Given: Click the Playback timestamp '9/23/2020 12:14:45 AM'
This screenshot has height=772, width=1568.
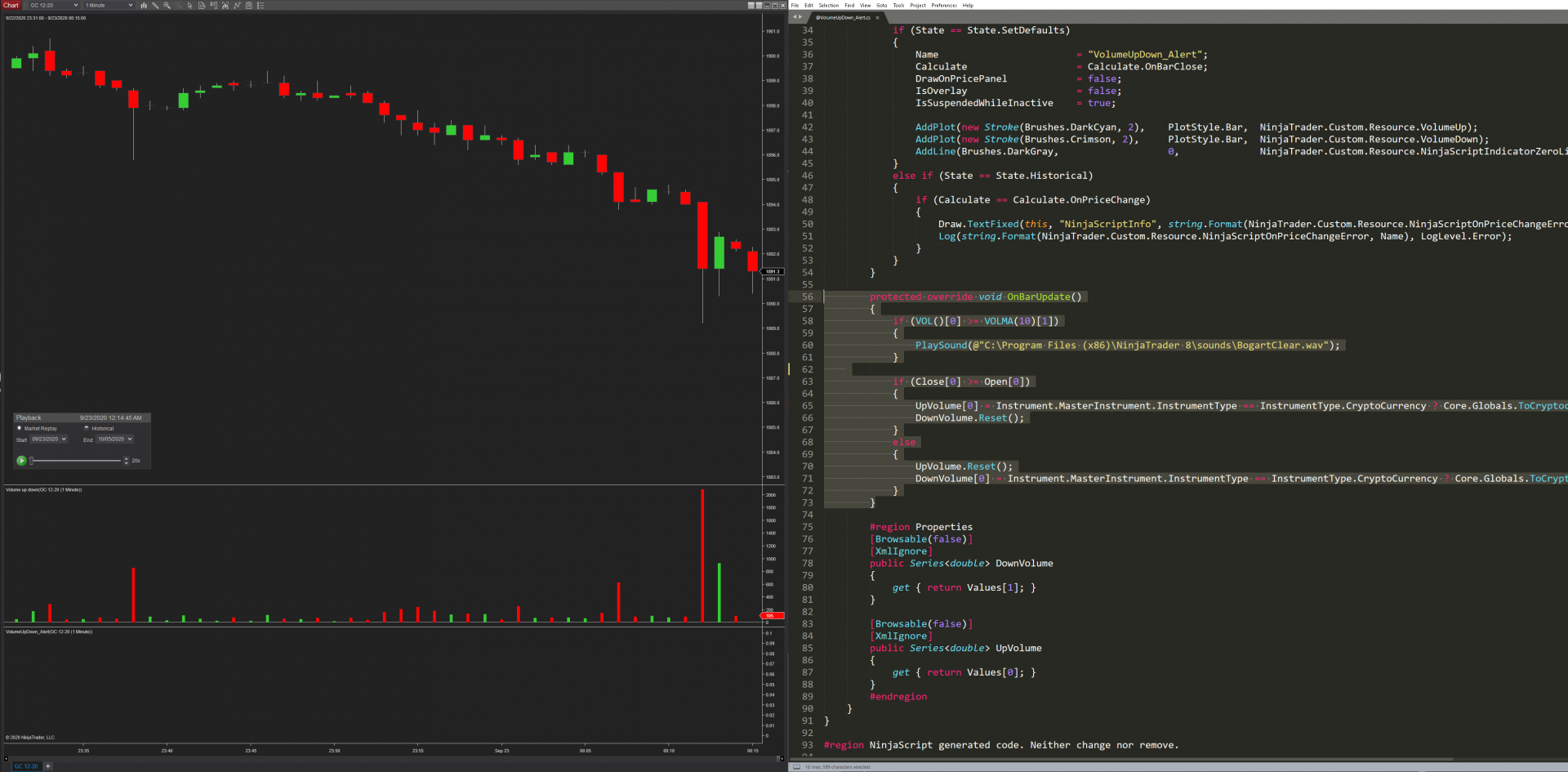Looking at the screenshot, I should (110, 417).
